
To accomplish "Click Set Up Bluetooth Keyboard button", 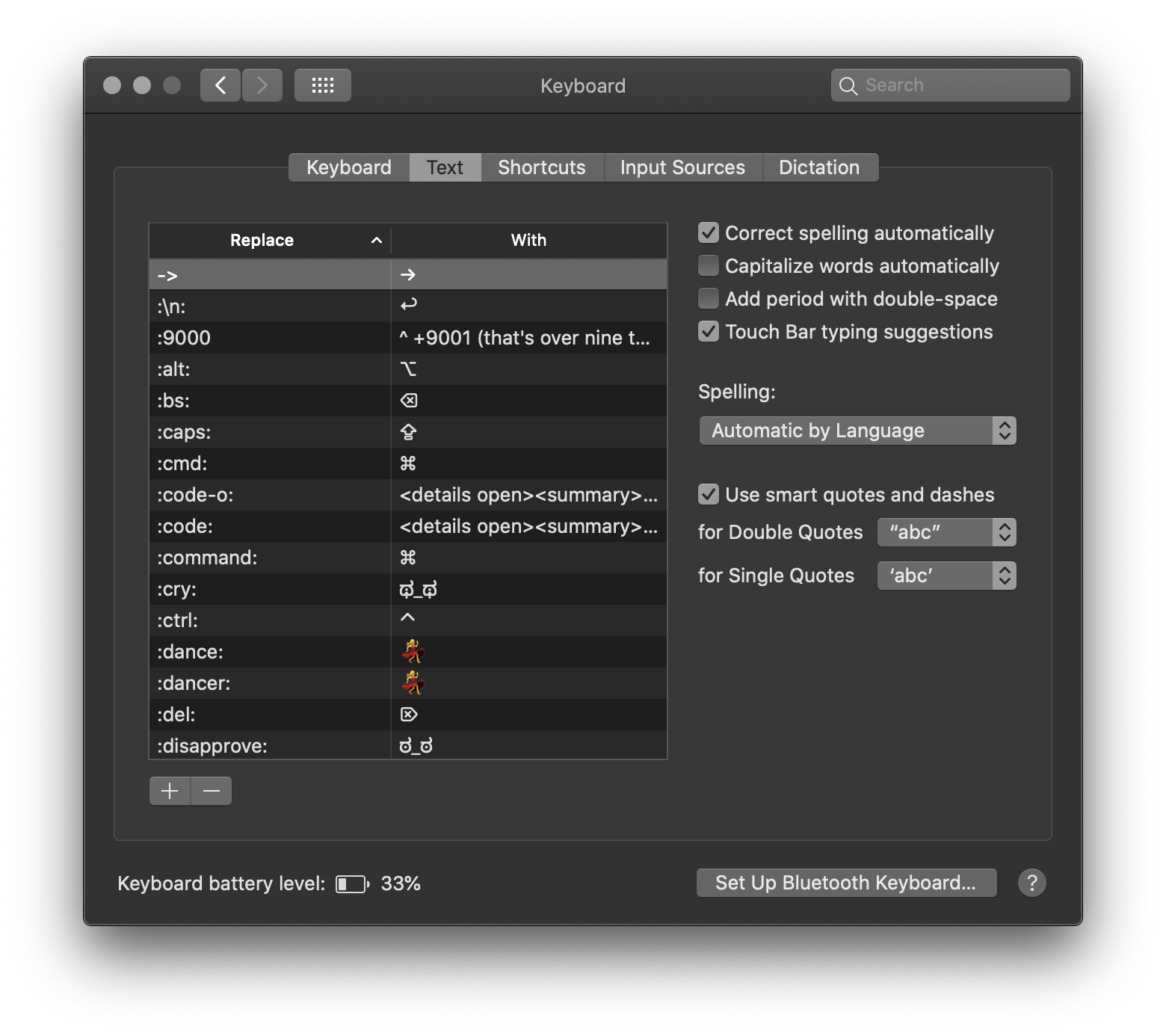I will coord(846,883).
